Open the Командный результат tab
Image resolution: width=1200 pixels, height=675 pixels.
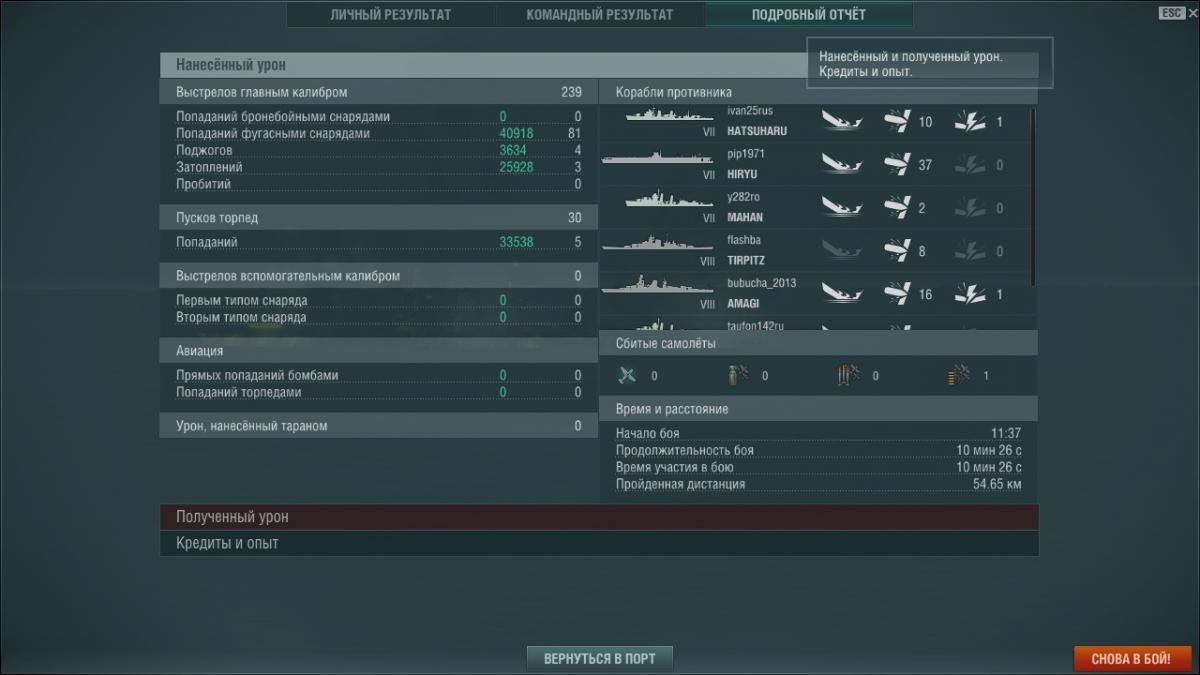click(599, 15)
